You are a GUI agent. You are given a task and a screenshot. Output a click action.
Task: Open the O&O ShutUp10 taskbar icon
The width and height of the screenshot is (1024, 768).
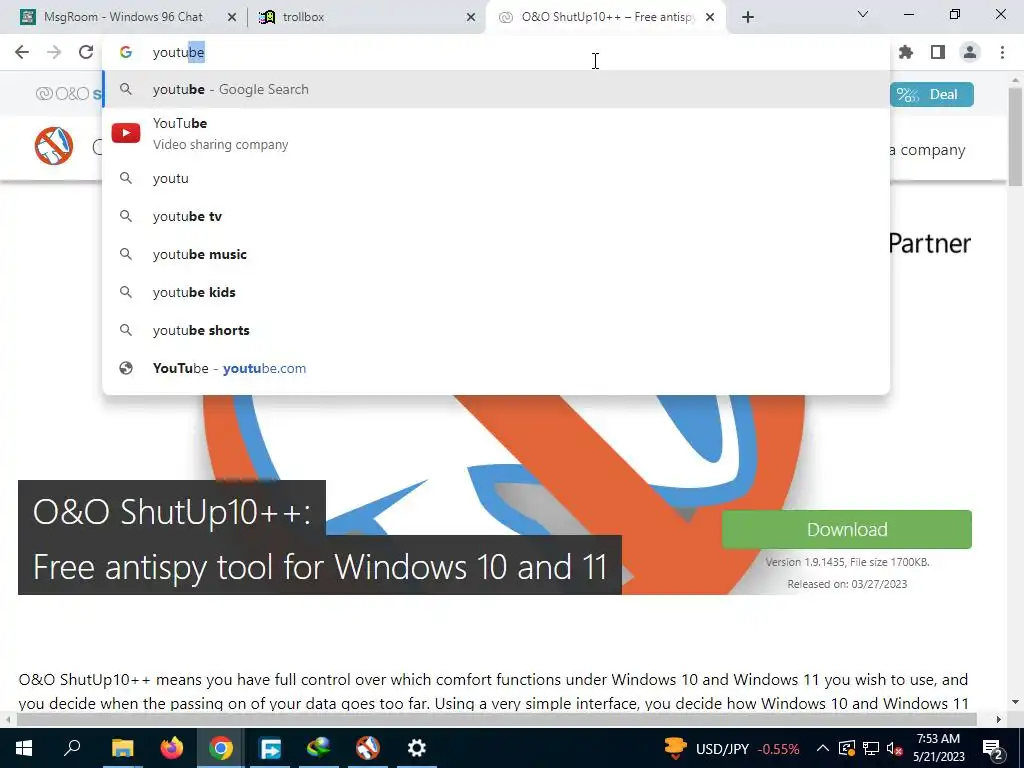[x=368, y=748]
